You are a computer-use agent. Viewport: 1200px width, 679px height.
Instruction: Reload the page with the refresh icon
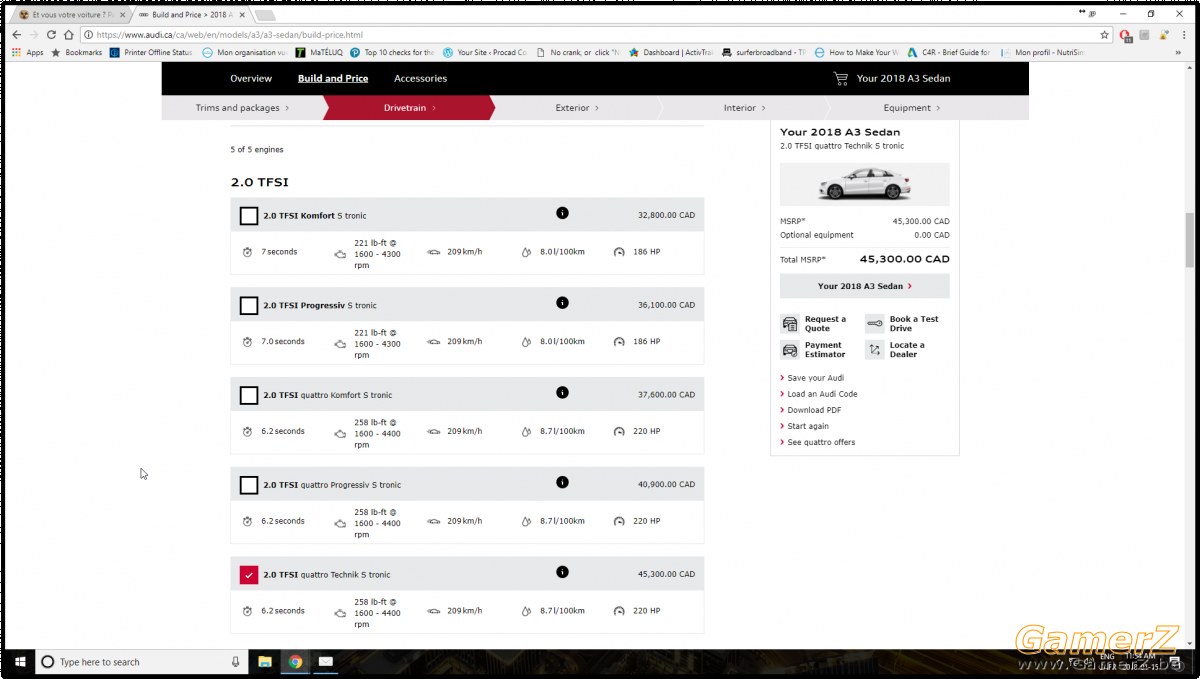[51, 34]
